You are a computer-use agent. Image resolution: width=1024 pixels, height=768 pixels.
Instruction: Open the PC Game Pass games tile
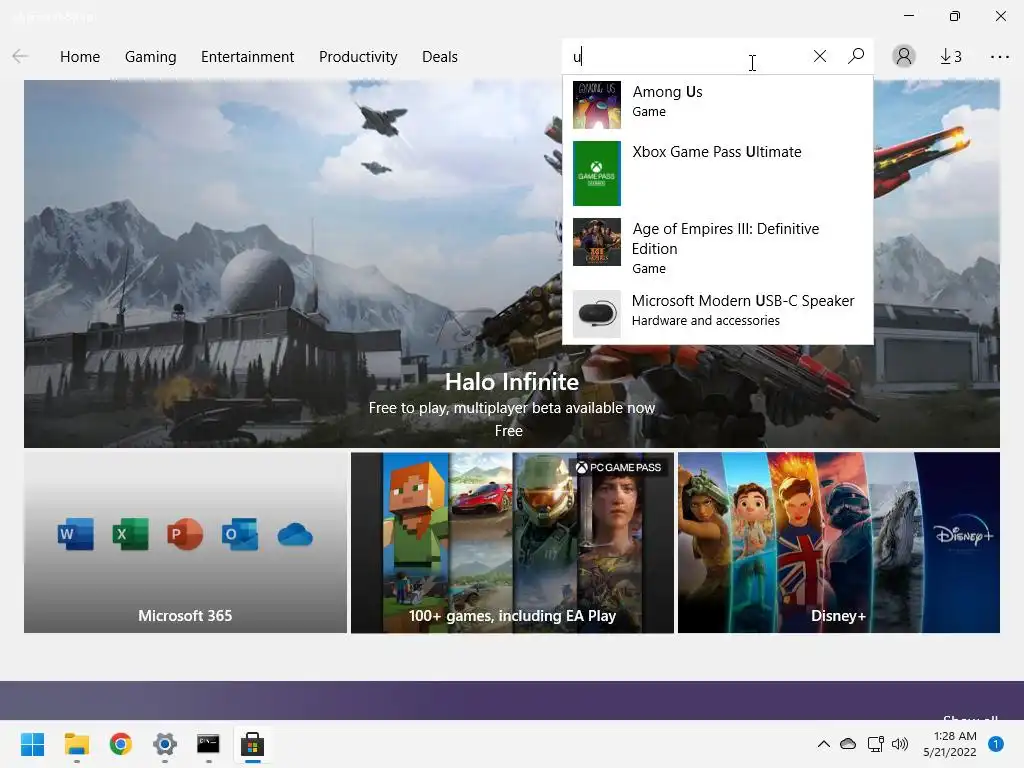click(512, 543)
